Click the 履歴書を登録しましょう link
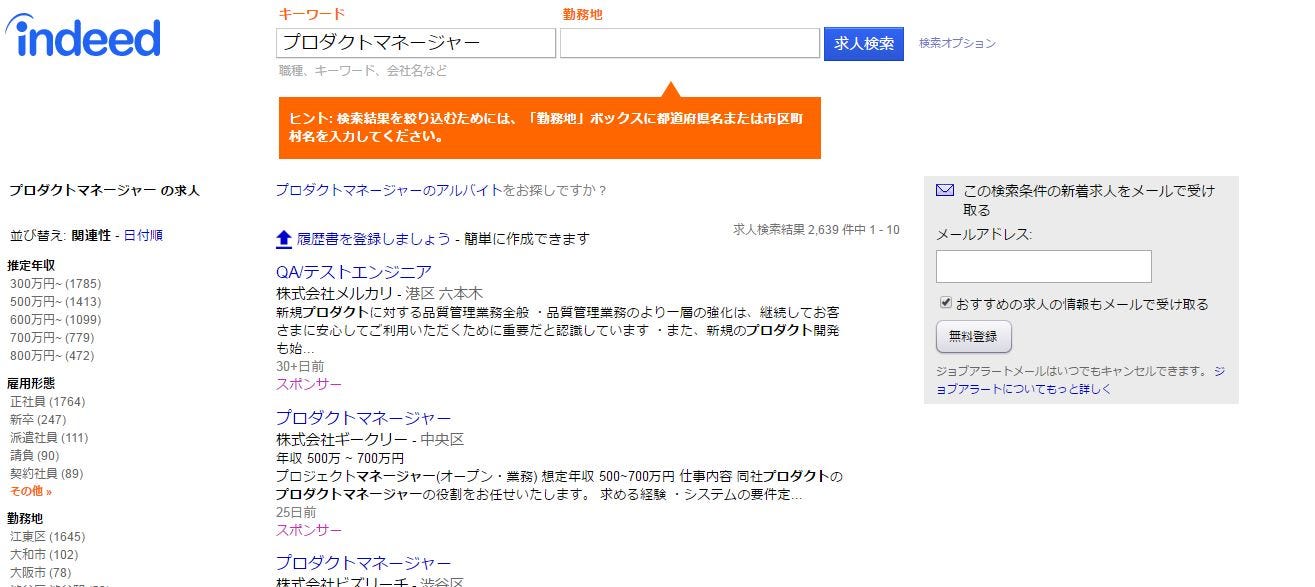Image resolution: width=1315 pixels, height=587 pixels. 374,239
